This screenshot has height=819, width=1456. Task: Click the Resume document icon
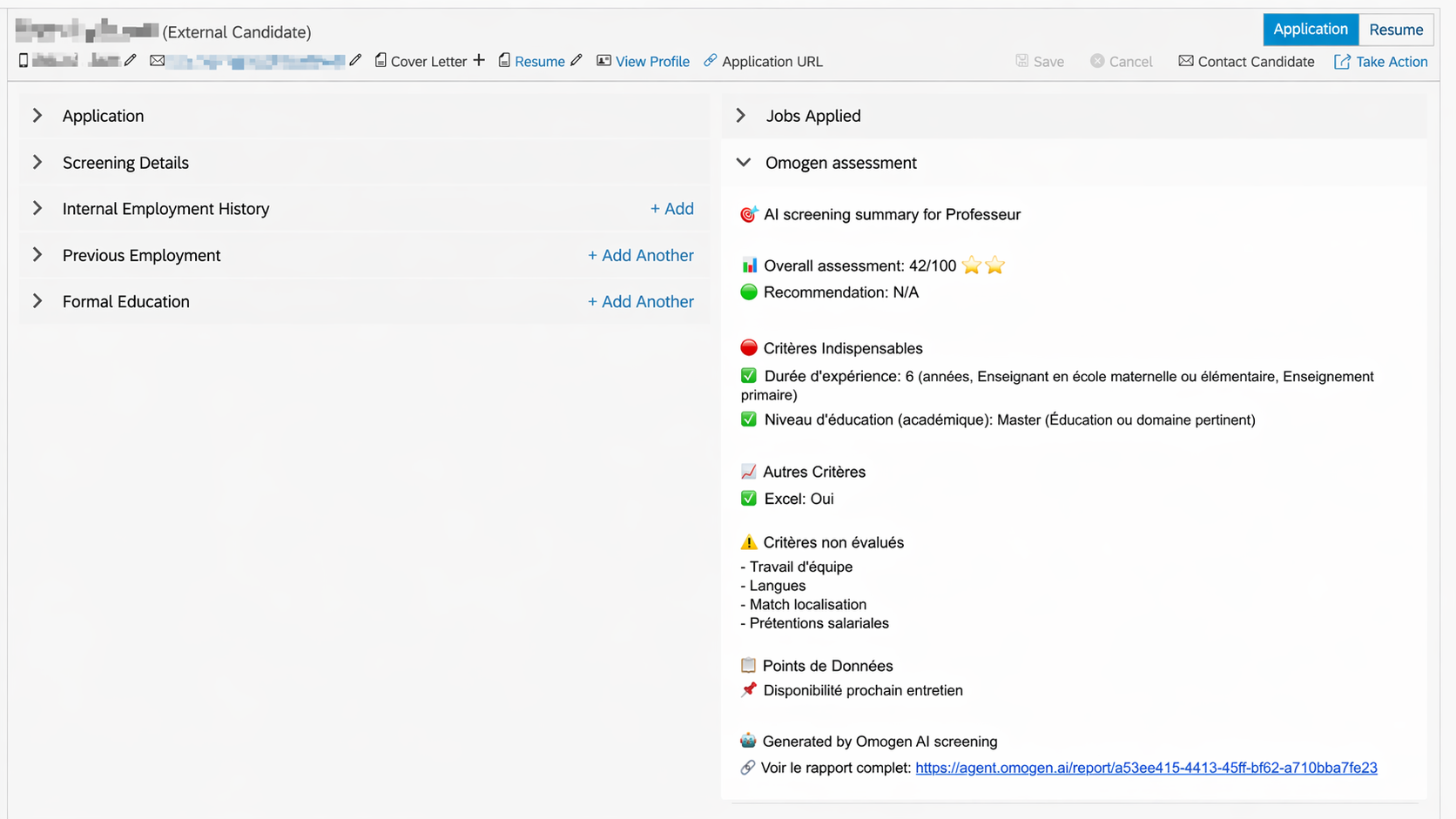pyautogui.click(x=504, y=60)
